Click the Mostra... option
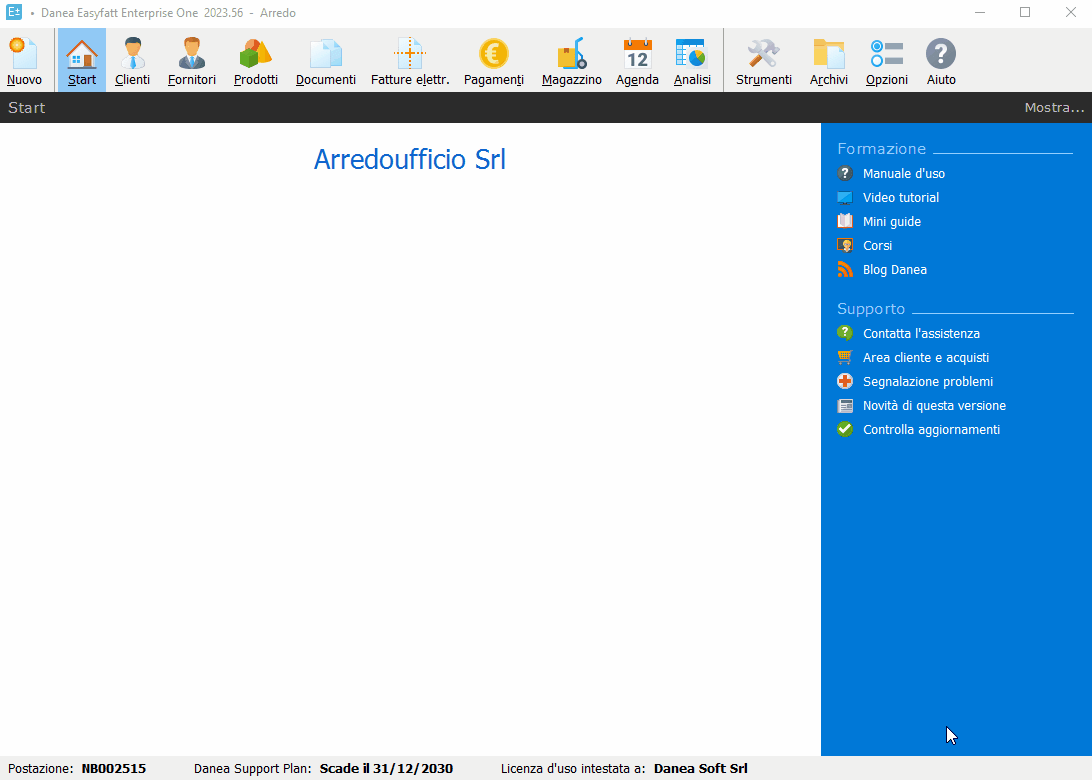1092x780 pixels. (x=1054, y=107)
